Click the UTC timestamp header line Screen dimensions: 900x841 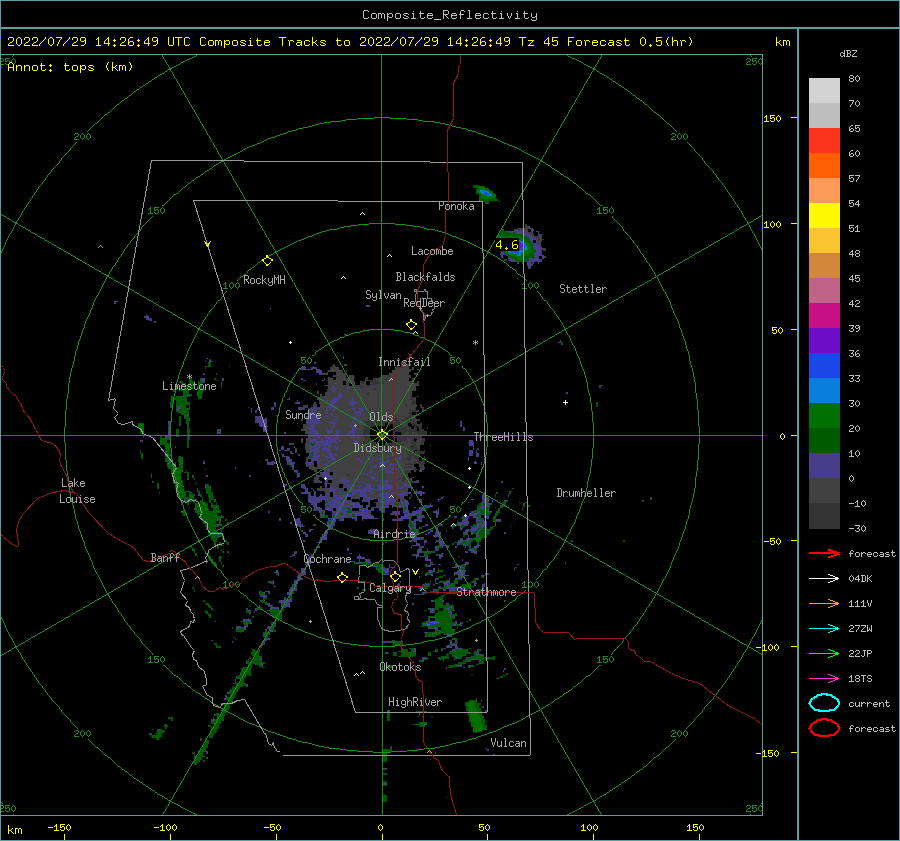pos(350,42)
